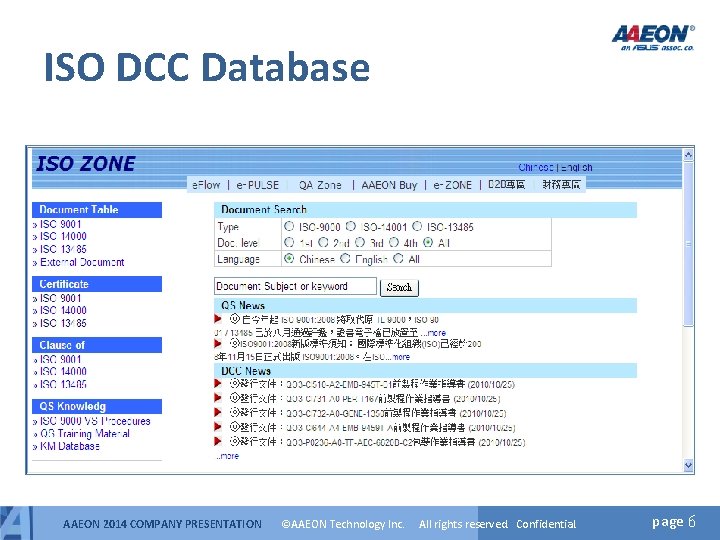Click red arrow of first QS News item
720x540 pixels.
click(218, 319)
